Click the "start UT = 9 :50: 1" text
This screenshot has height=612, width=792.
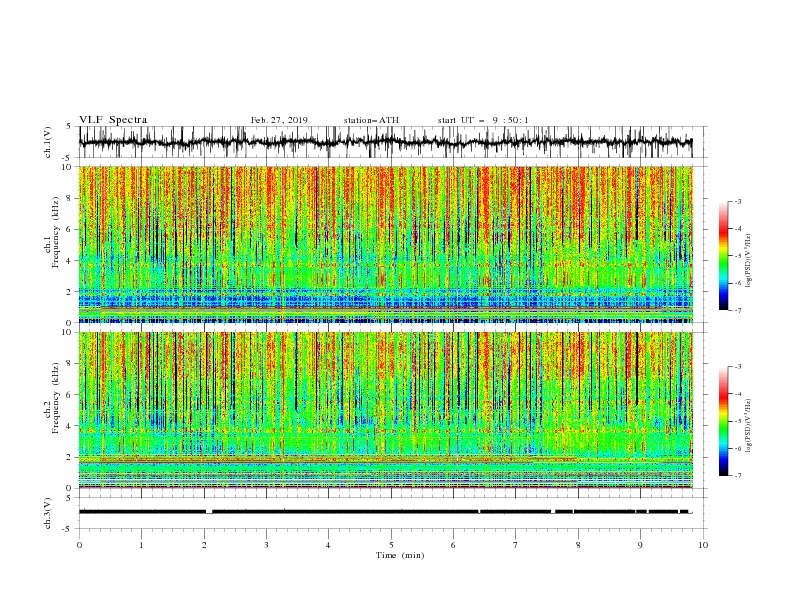click(x=483, y=120)
